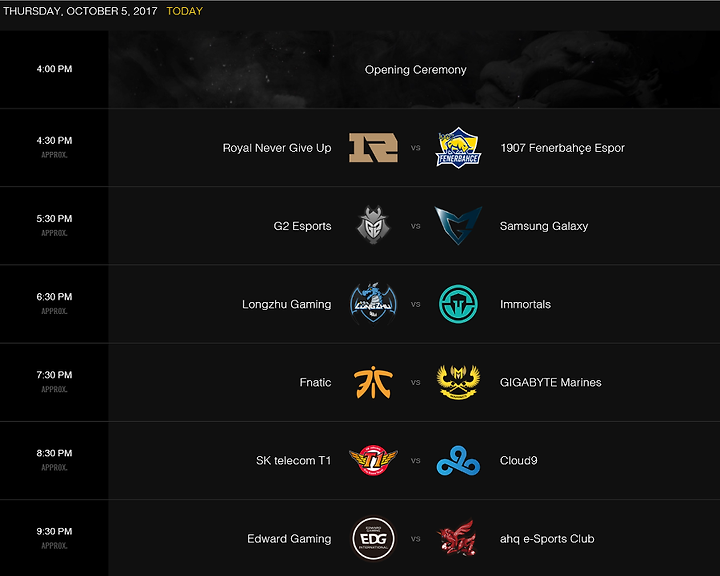Select the blue Cloud9 logo
720x576 pixels.
point(458,460)
